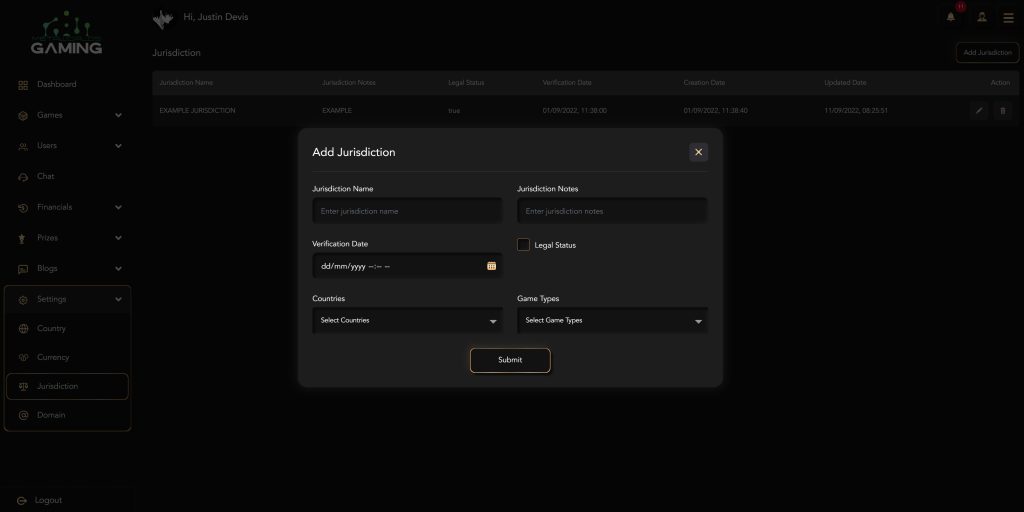Enable the Legal Status checkbox
This screenshot has height=512, width=1024.
(x=523, y=245)
